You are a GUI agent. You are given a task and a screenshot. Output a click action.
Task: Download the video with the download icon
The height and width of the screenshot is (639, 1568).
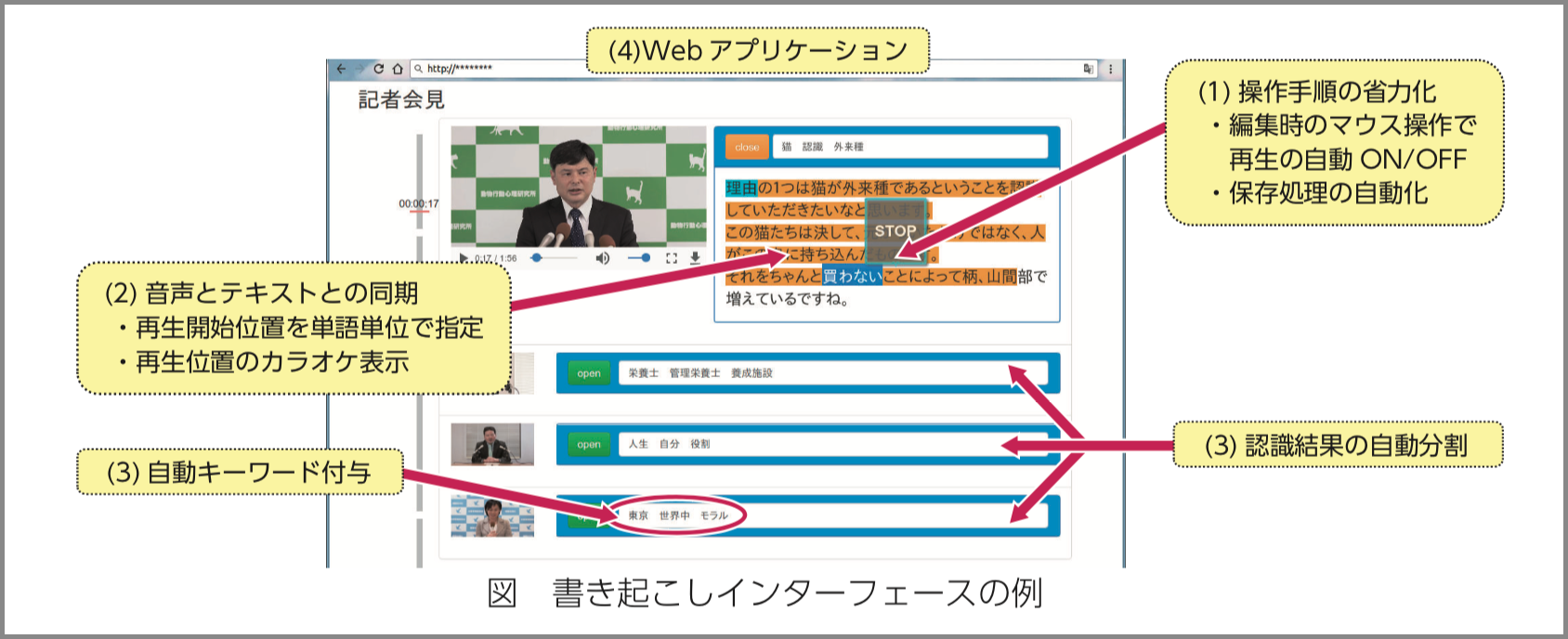(x=695, y=257)
